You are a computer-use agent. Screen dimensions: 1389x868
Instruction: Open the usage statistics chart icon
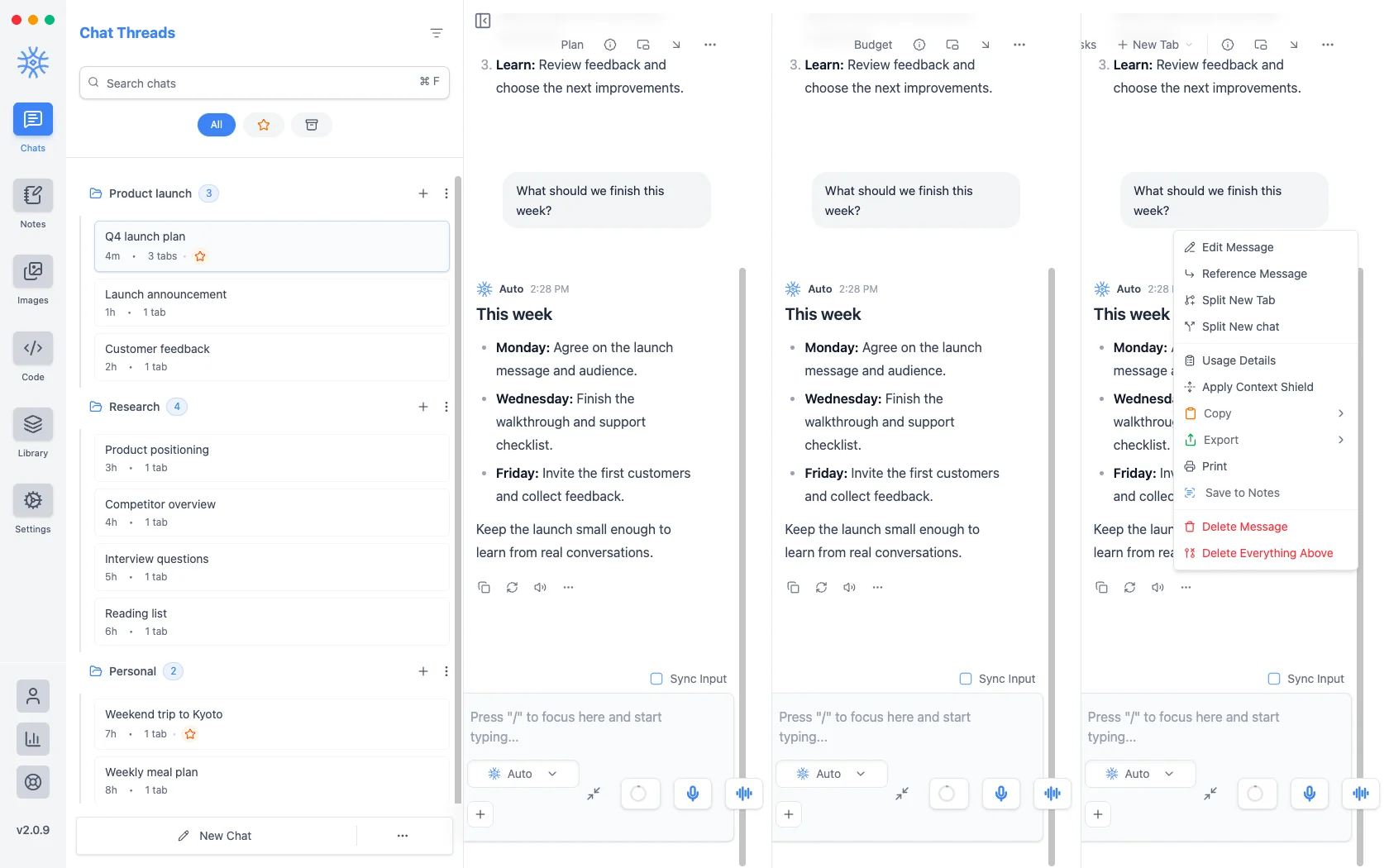[33, 739]
